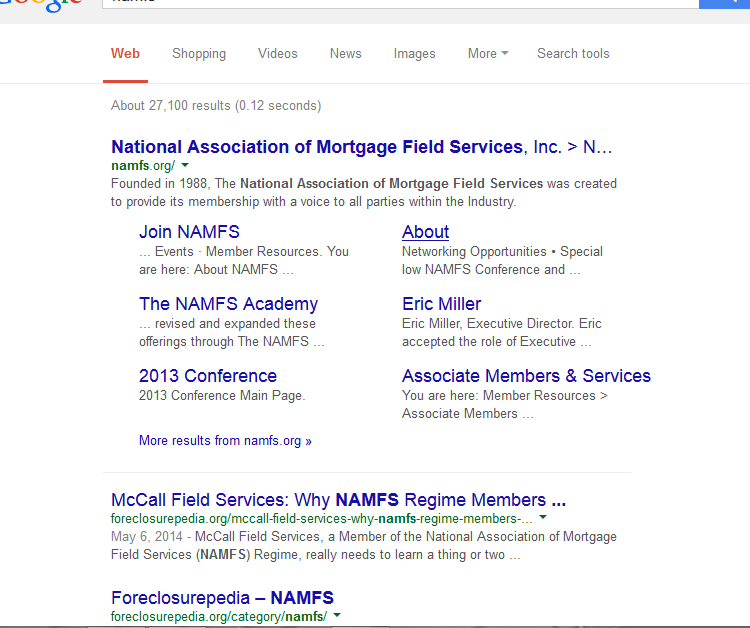Open The NAMFS Academy sitelink

(229, 304)
